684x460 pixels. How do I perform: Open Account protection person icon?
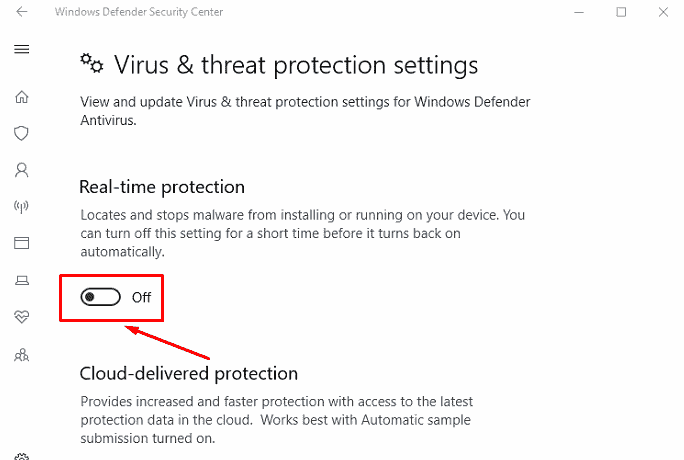(21, 170)
